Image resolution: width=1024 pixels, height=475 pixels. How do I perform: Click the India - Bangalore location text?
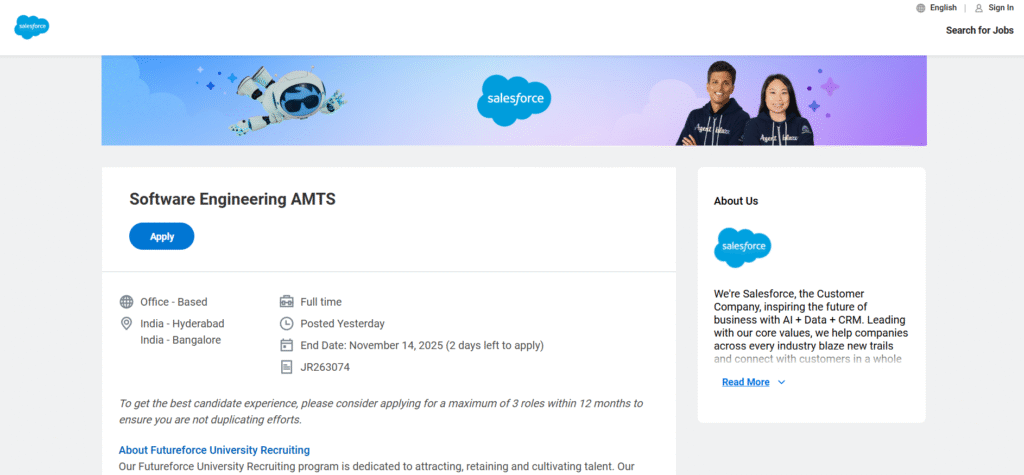(x=180, y=340)
